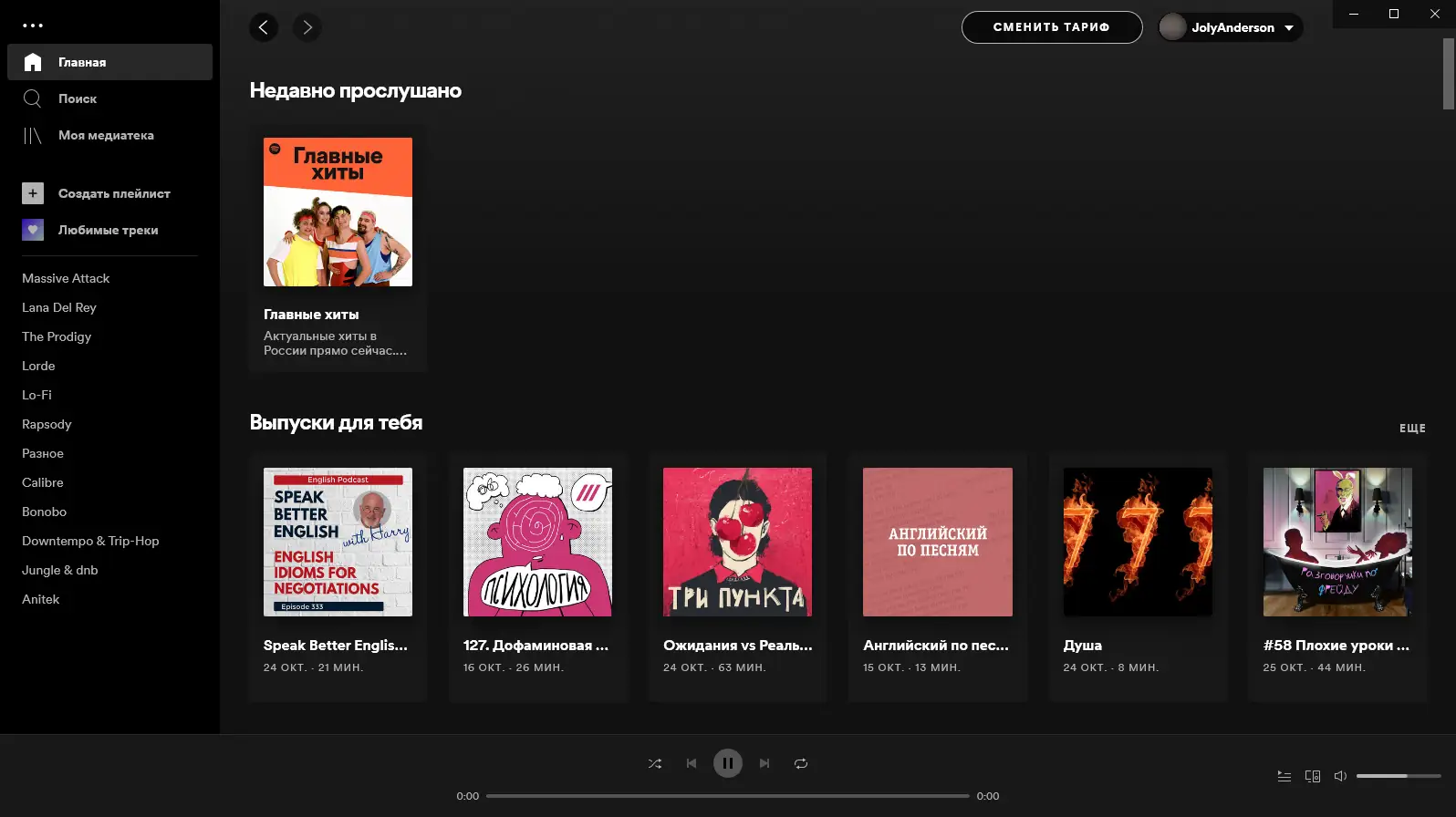Click the plus icon to create playlist
This screenshot has height=817, width=1456.
[x=33, y=193]
